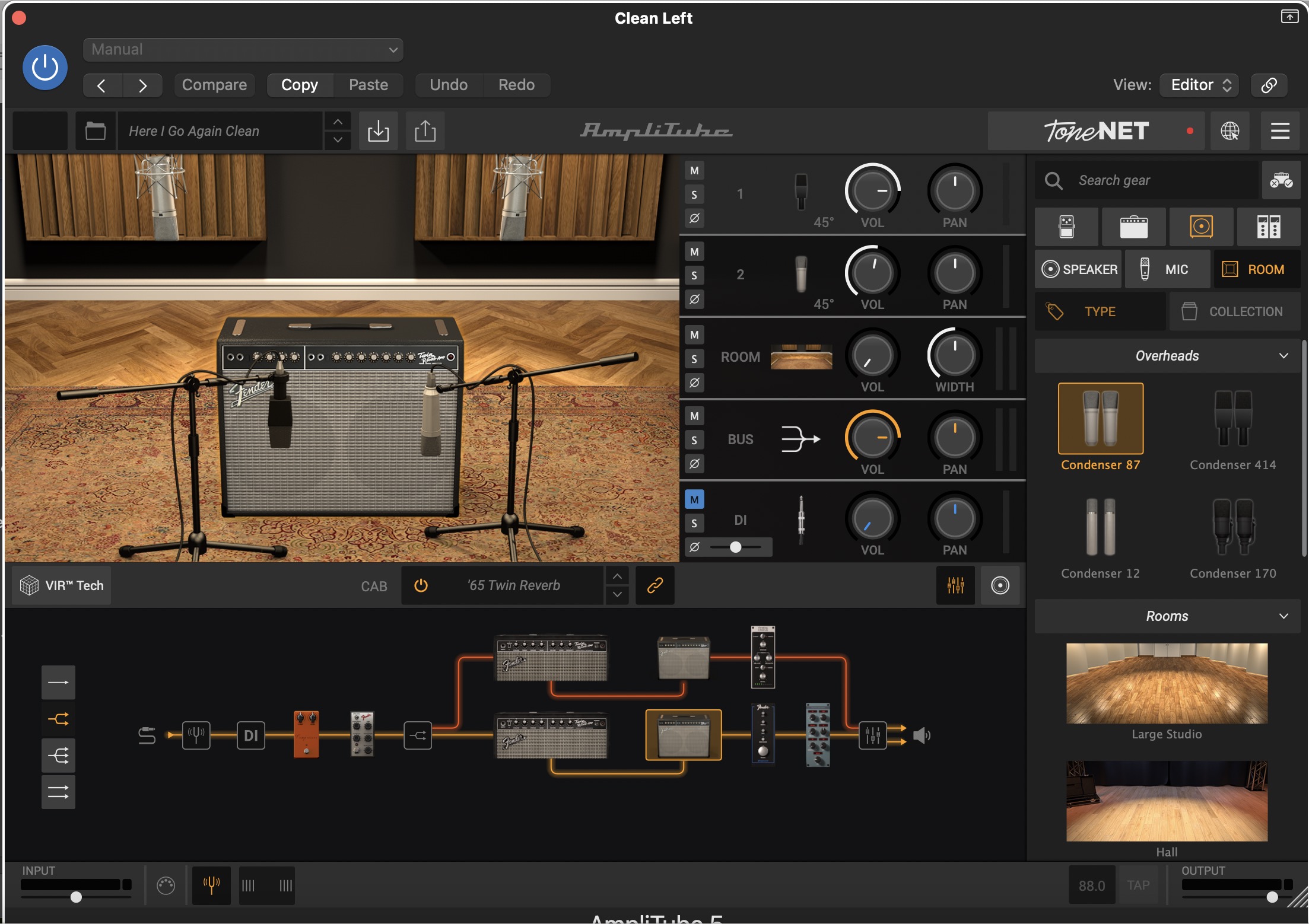Step up from Here I Go Again Clean preset

[x=338, y=122]
